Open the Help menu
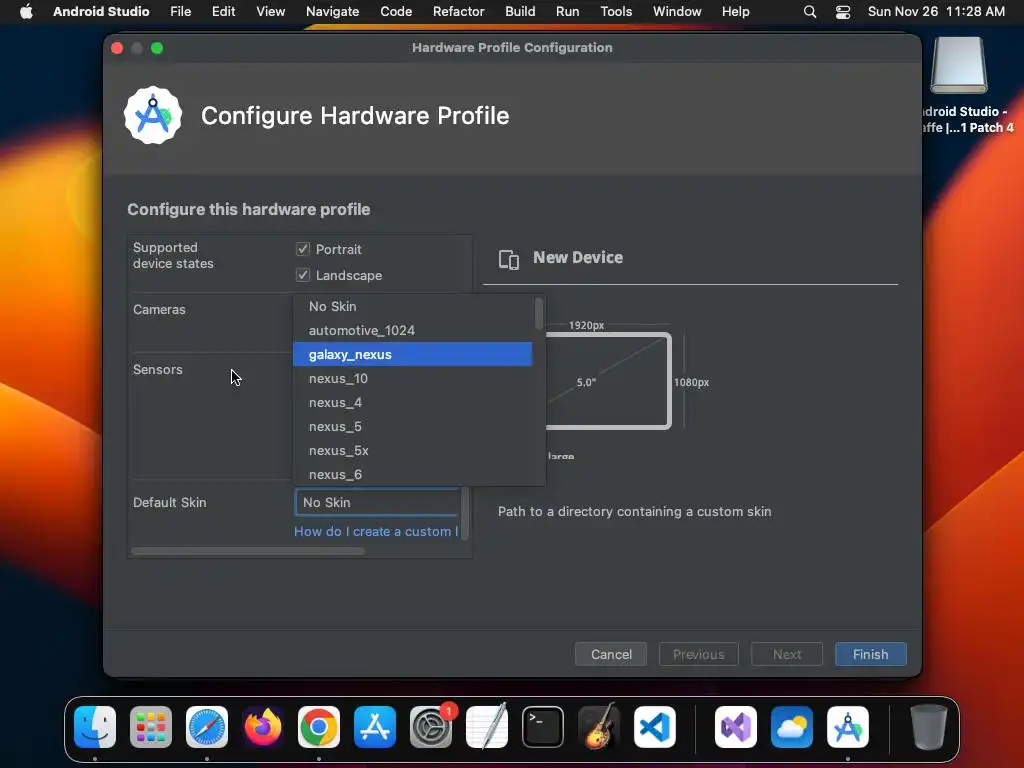 (x=735, y=11)
